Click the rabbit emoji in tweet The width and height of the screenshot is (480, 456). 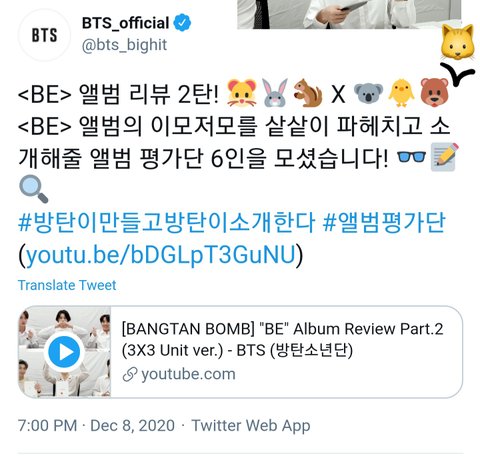click(x=275, y=93)
